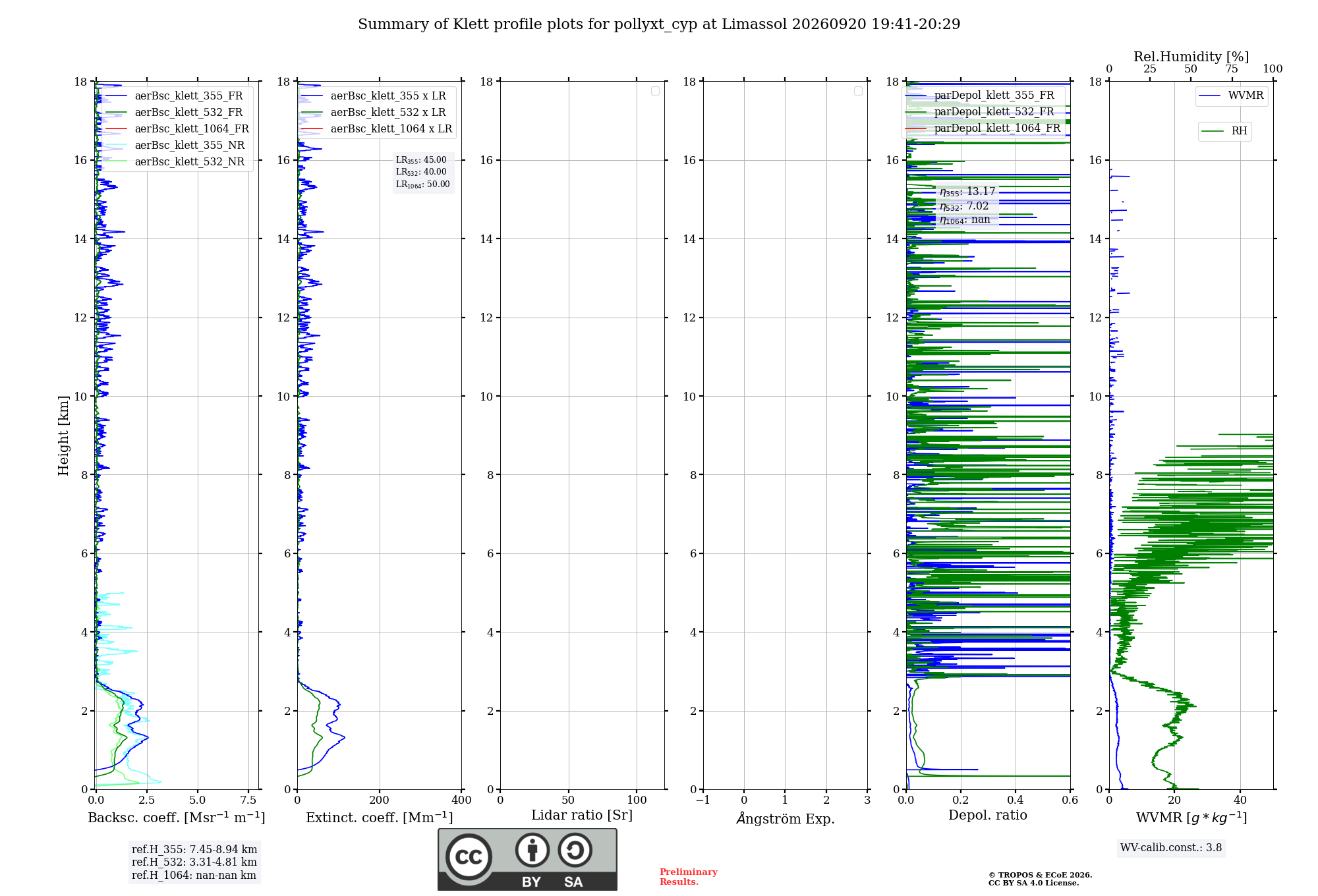
Task: Click the LR532: 40.00 annotation
Action: 421,172
